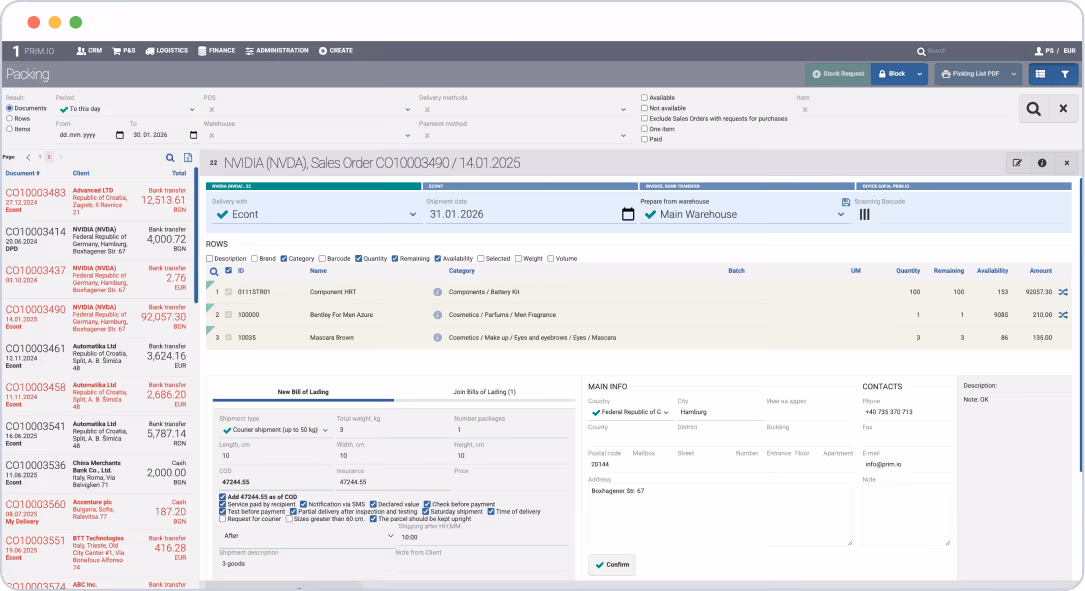
Task: Open the Create menu button
Action: coord(336,51)
